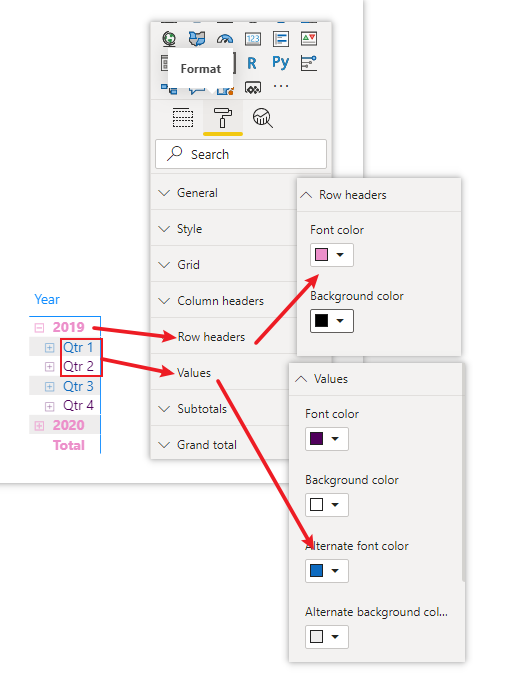Open Values Font color purple swatch

pyautogui.click(x=327, y=439)
